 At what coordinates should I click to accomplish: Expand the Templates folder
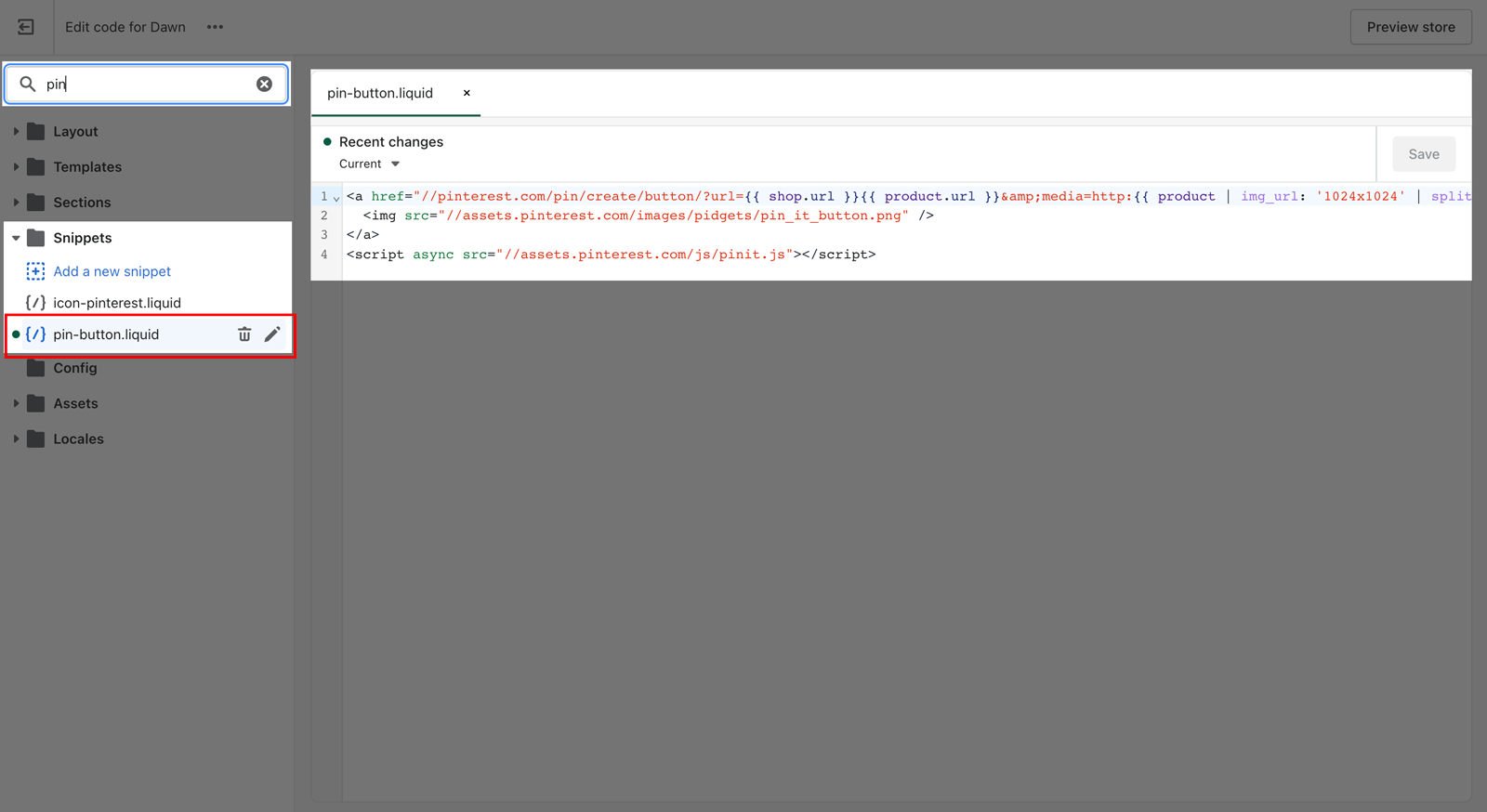click(17, 167)
